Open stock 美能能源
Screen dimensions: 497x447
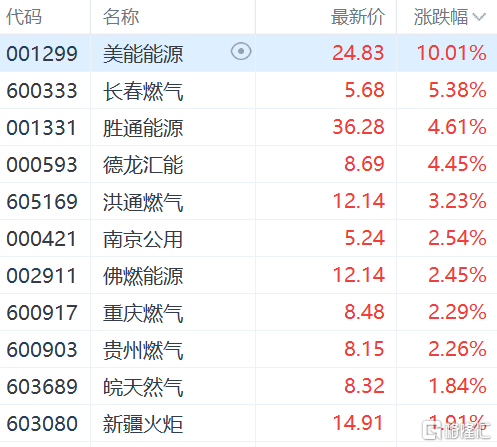[143, 54]
